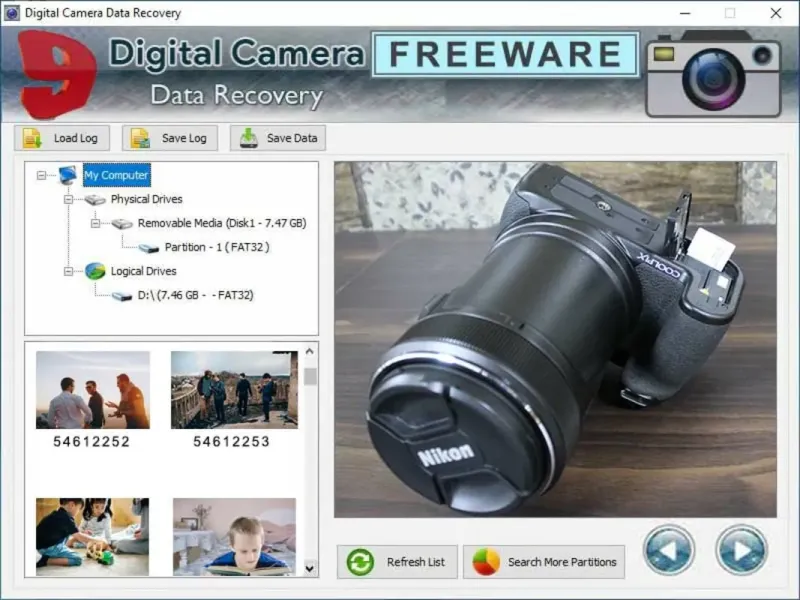Collapse the Removable Media (Disk1) node
This screenshot has width=800, height=600.
95,223
